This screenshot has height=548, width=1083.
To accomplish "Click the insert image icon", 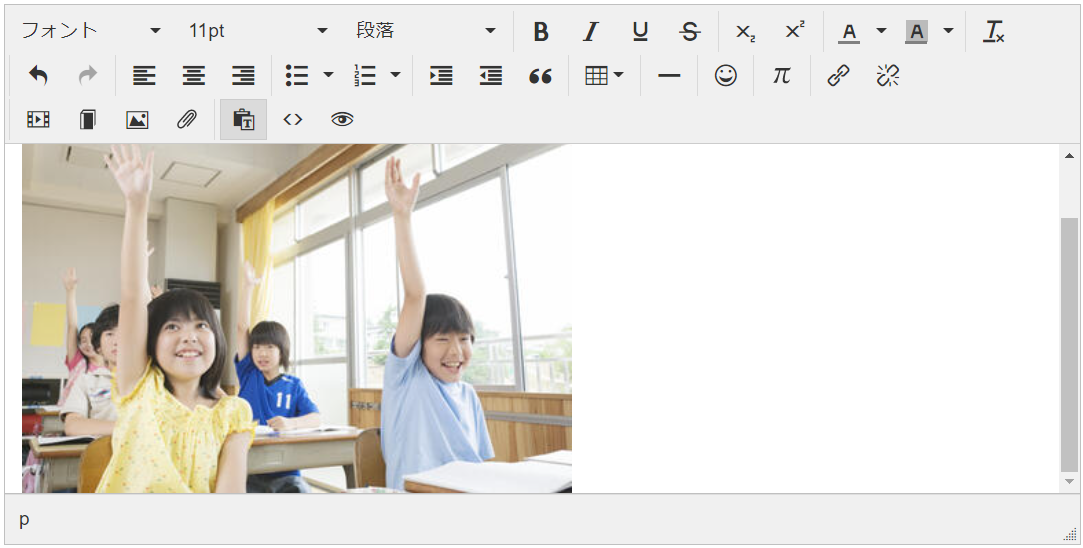I will [137, 120].
